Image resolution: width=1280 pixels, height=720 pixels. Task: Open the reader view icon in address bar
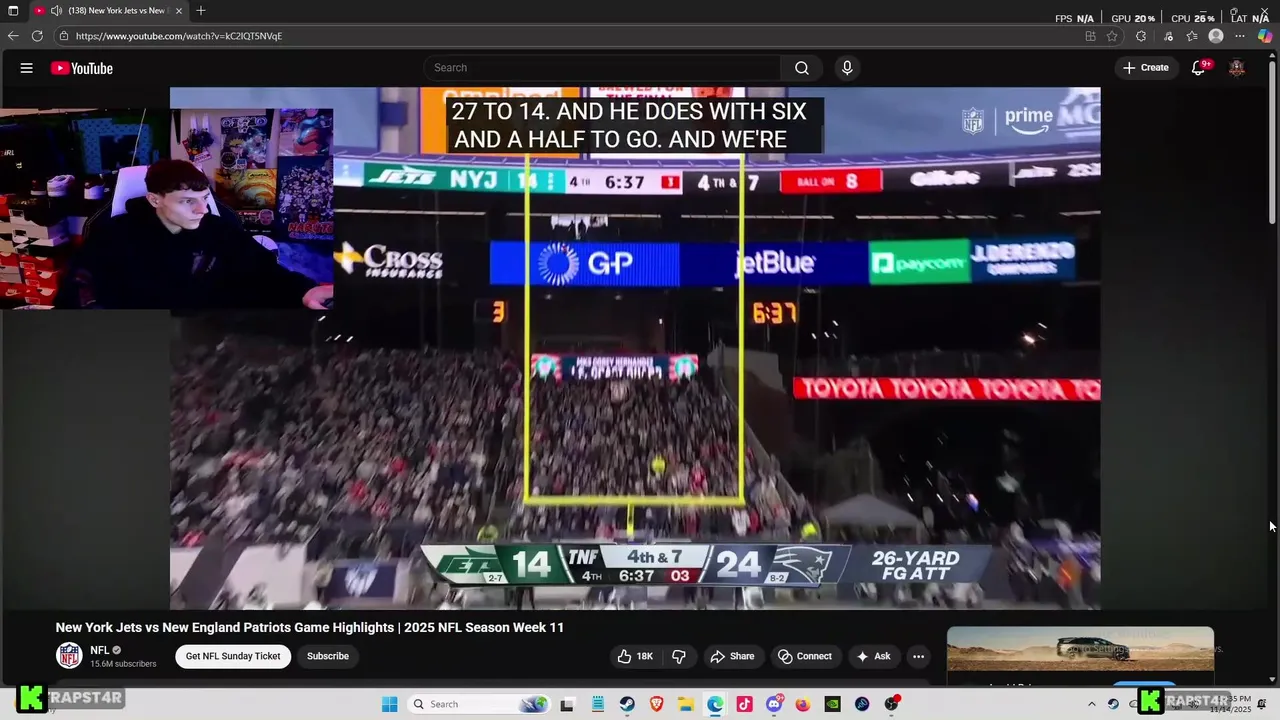coord(1090,36)
